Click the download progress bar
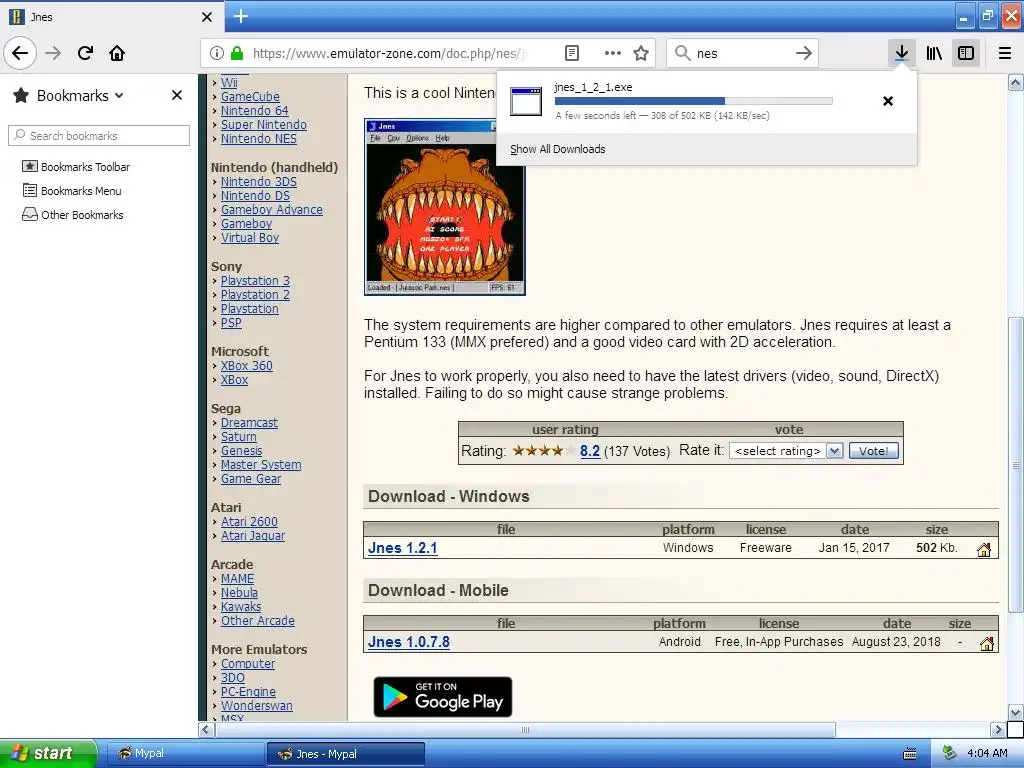This screenshot has height=768, width=1024. coord(694,101)
